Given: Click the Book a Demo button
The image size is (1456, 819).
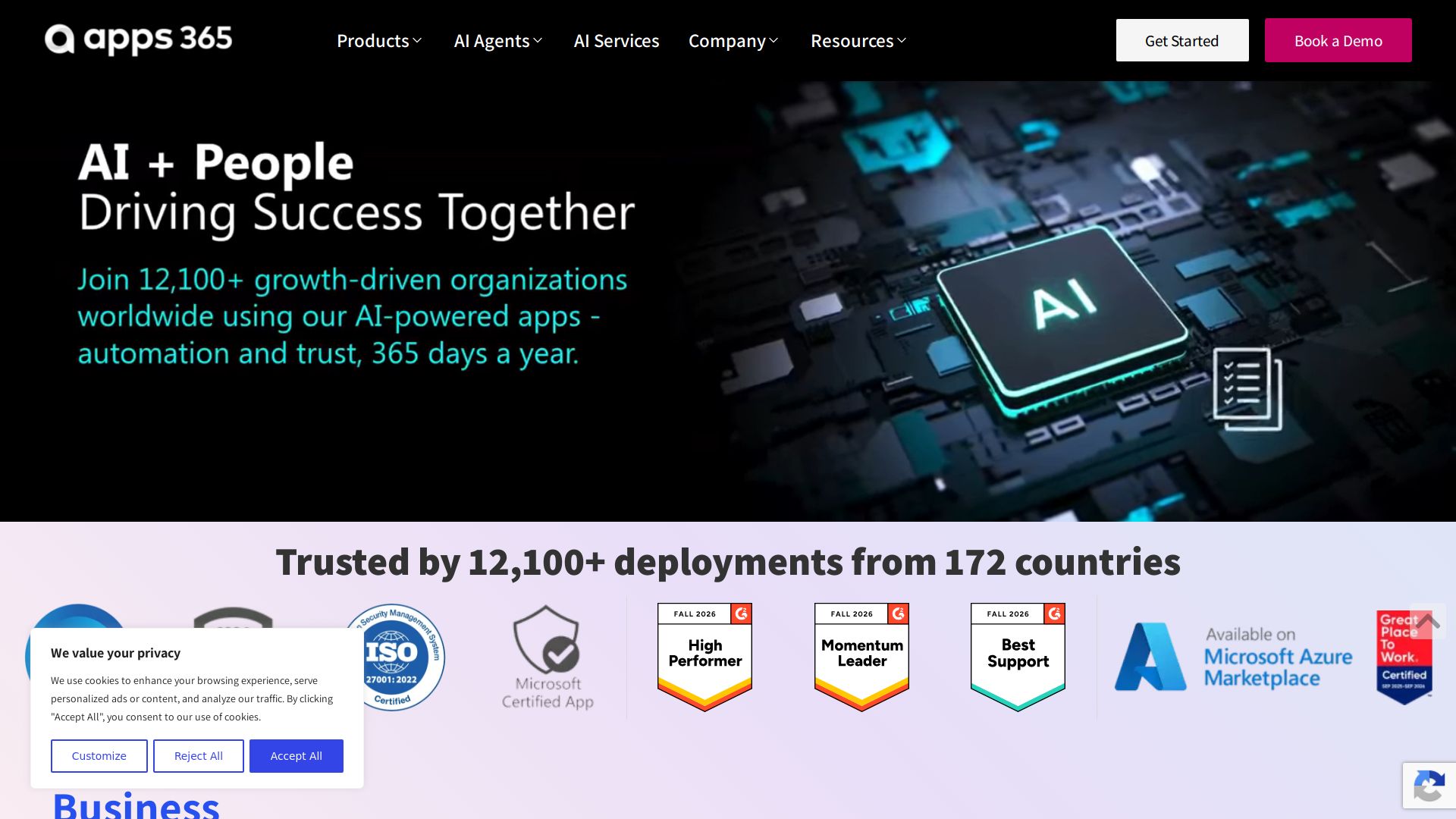Looking at the screenshot, I should click(1338, 40).
